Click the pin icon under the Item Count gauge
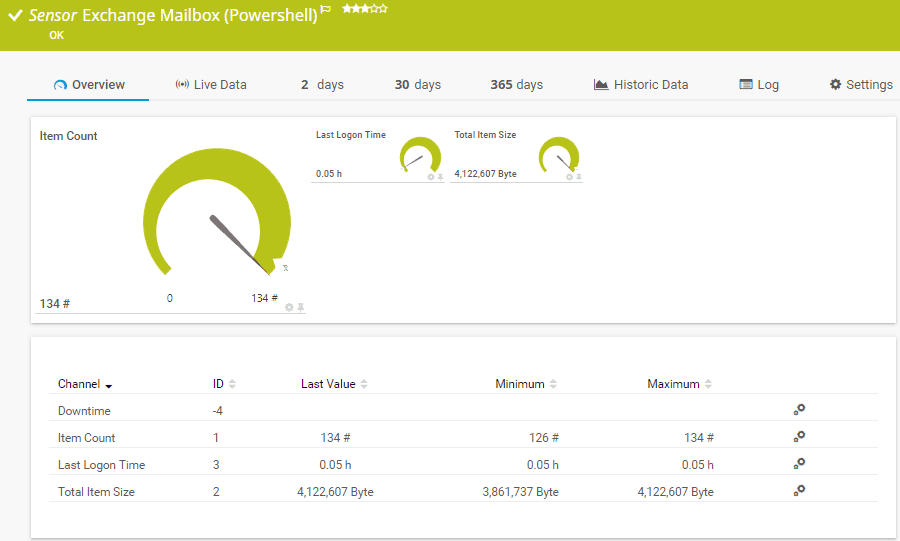 [300, 307]
